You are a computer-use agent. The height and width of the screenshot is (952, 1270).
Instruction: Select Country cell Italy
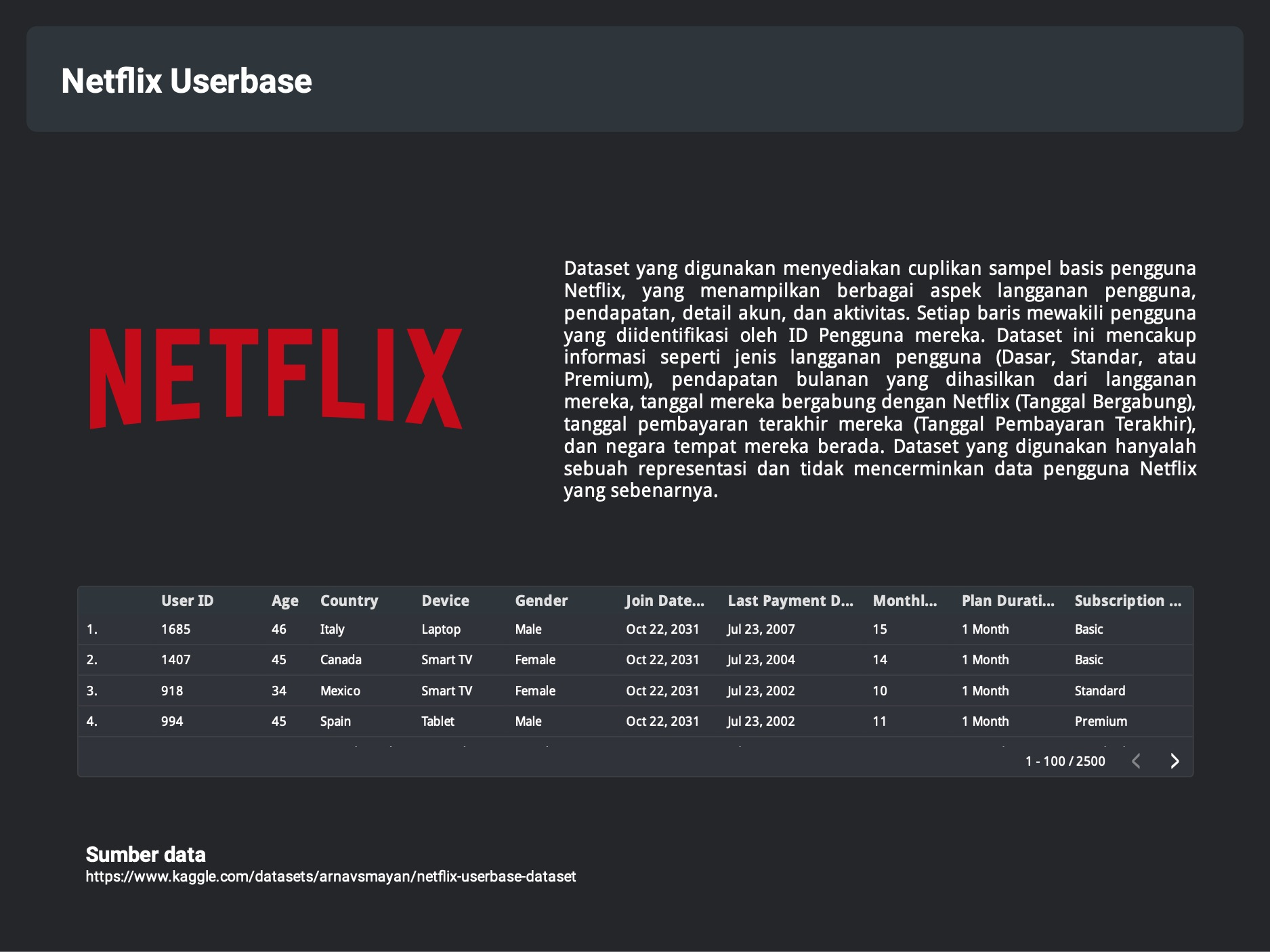pyautogui.click(x=332, y=629)
